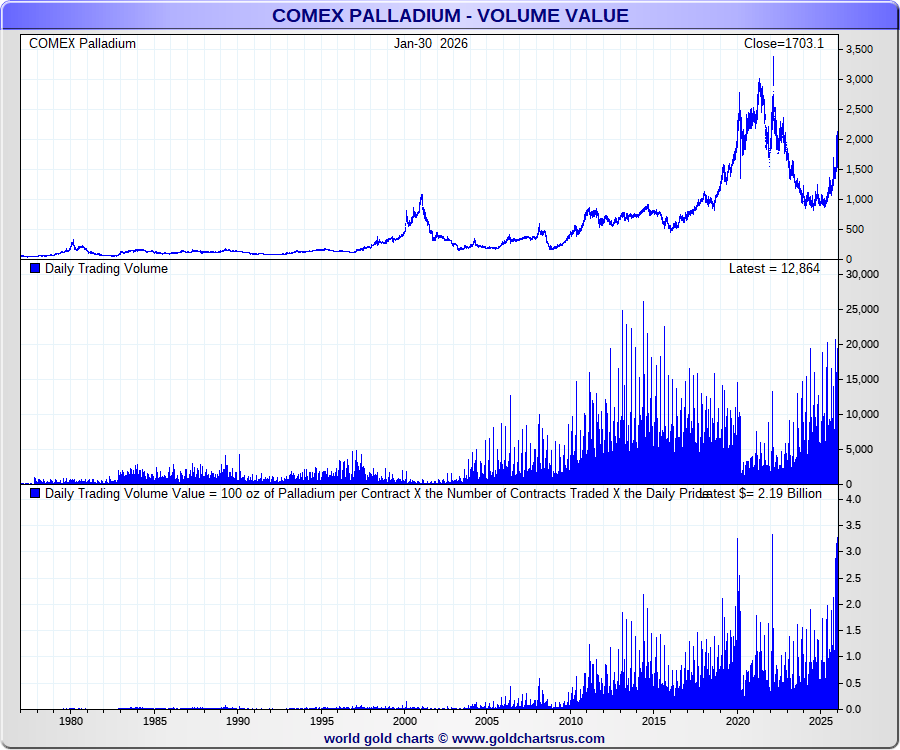This screenshot has height=750, width=900.
Task: Click the 500 price axis label
Action: tap(855, 229)
